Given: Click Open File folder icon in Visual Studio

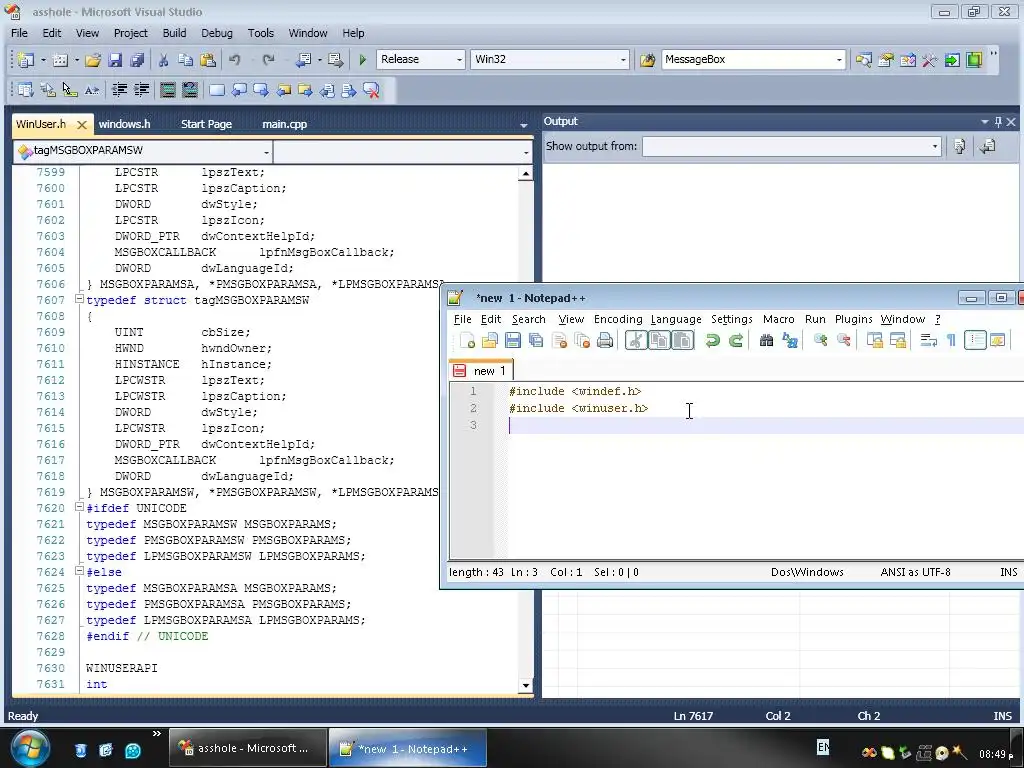Looking at the screenshot, I should click(93, 59).
